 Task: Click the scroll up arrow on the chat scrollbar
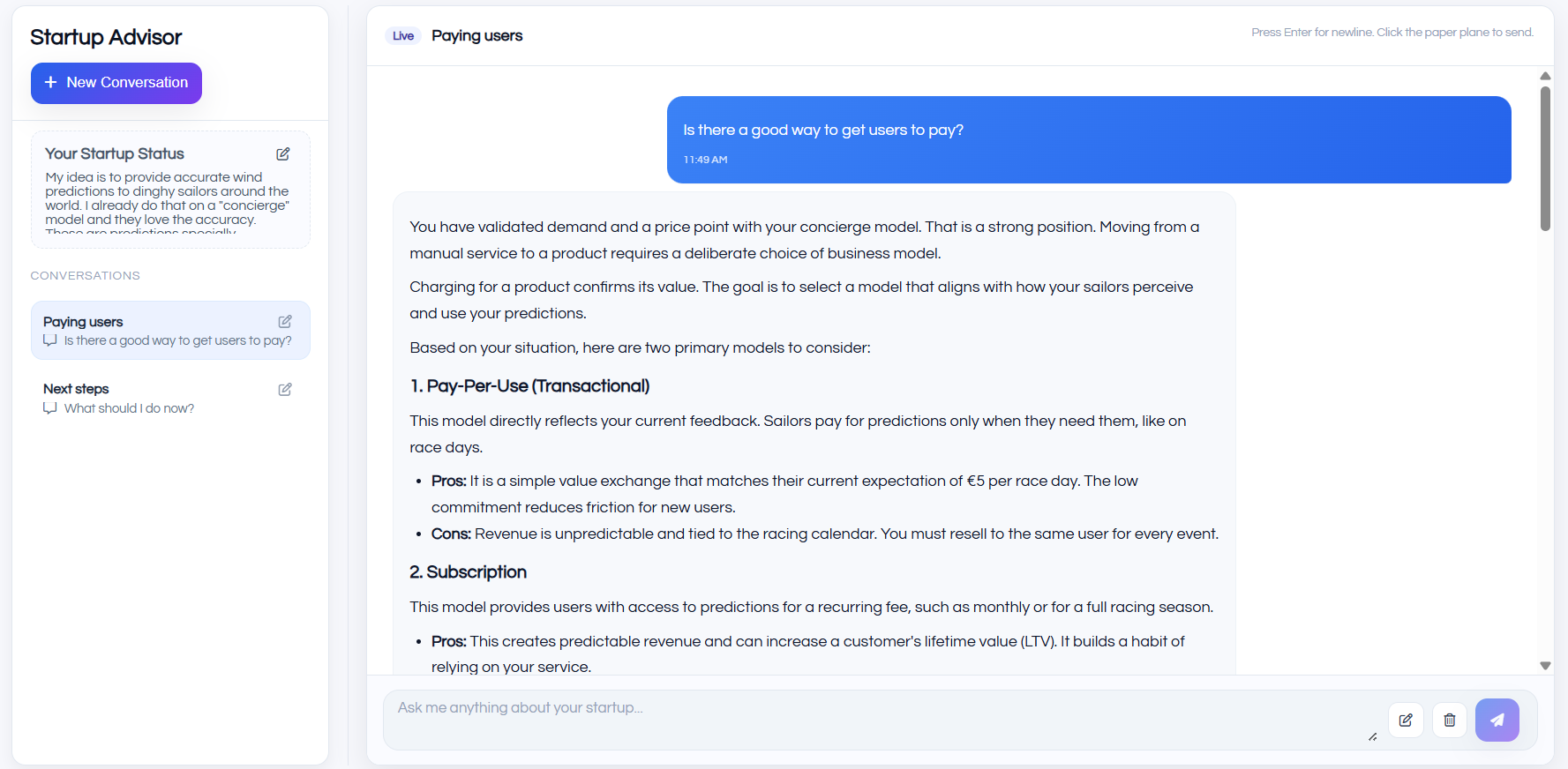coord(1545,76)
